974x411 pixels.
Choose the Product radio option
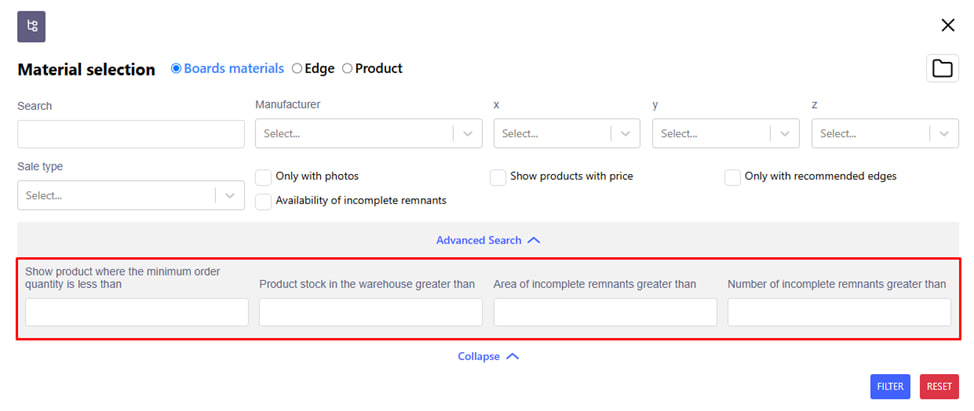tap(347, 69)
